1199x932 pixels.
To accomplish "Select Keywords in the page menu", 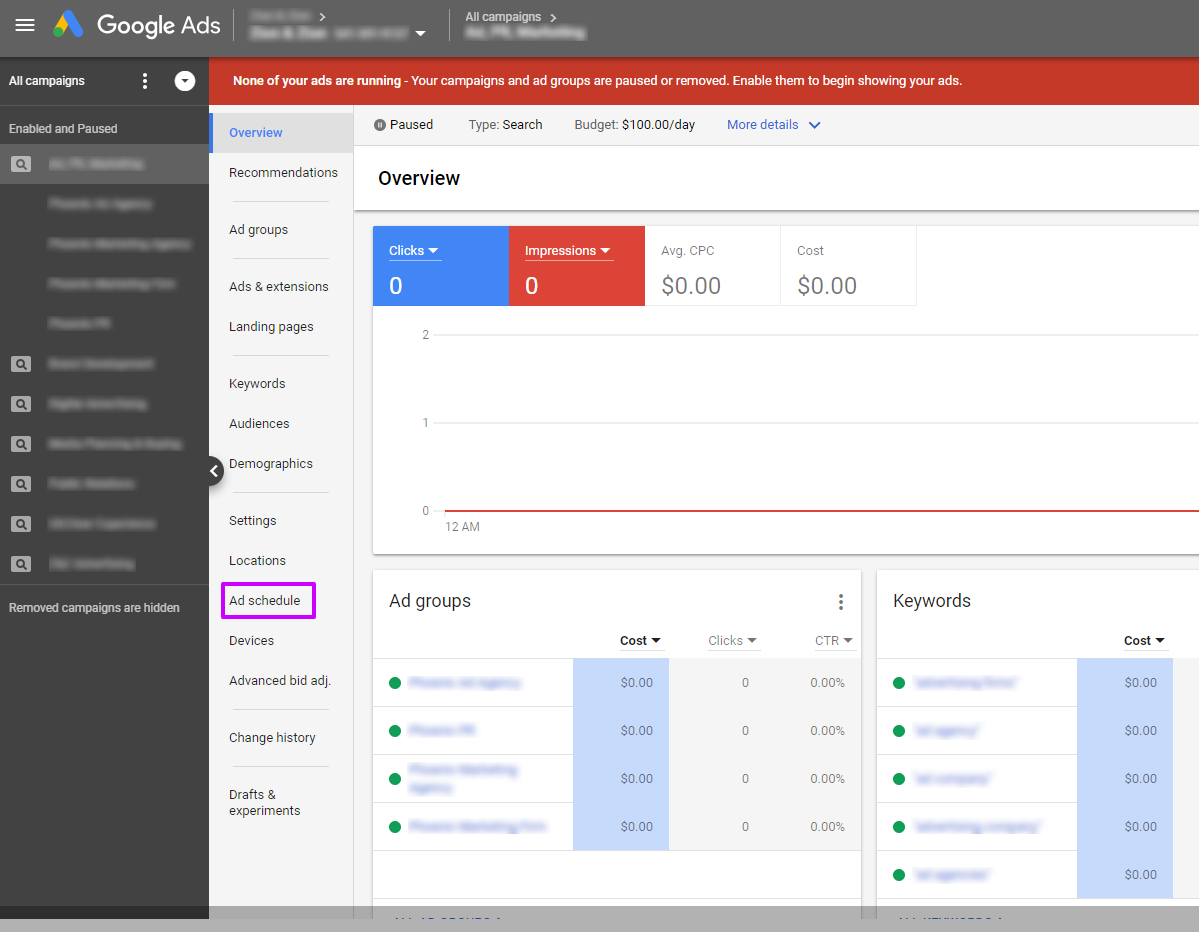I will coord(257,383).
